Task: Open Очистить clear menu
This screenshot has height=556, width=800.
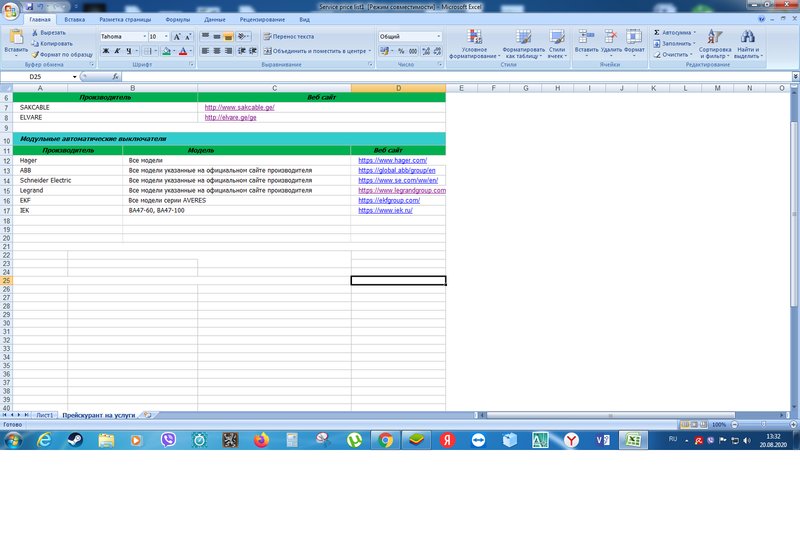Action: pyautogui.click(x=673, y=54)
